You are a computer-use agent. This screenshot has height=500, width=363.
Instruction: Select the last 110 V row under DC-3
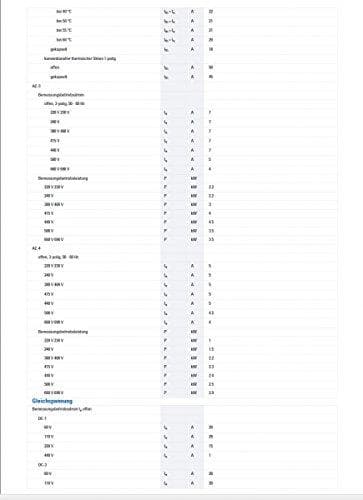[182, 483]
